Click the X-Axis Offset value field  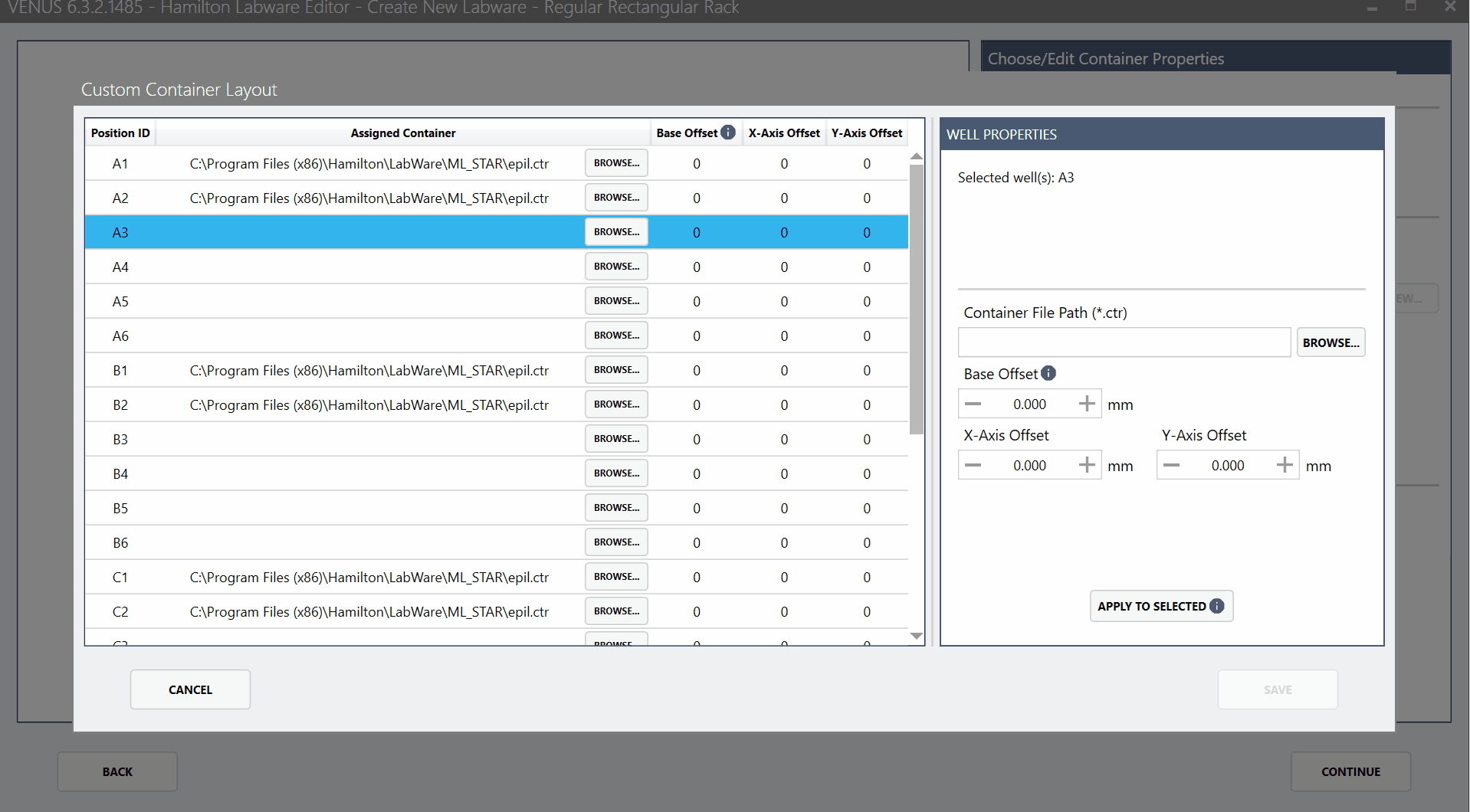coord(1029,465)
